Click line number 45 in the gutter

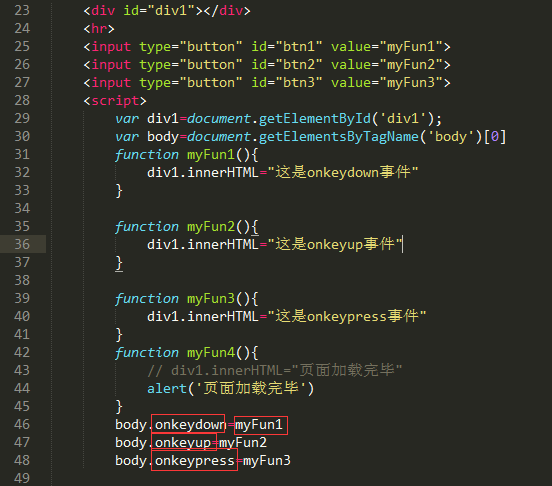coord(22,406)
